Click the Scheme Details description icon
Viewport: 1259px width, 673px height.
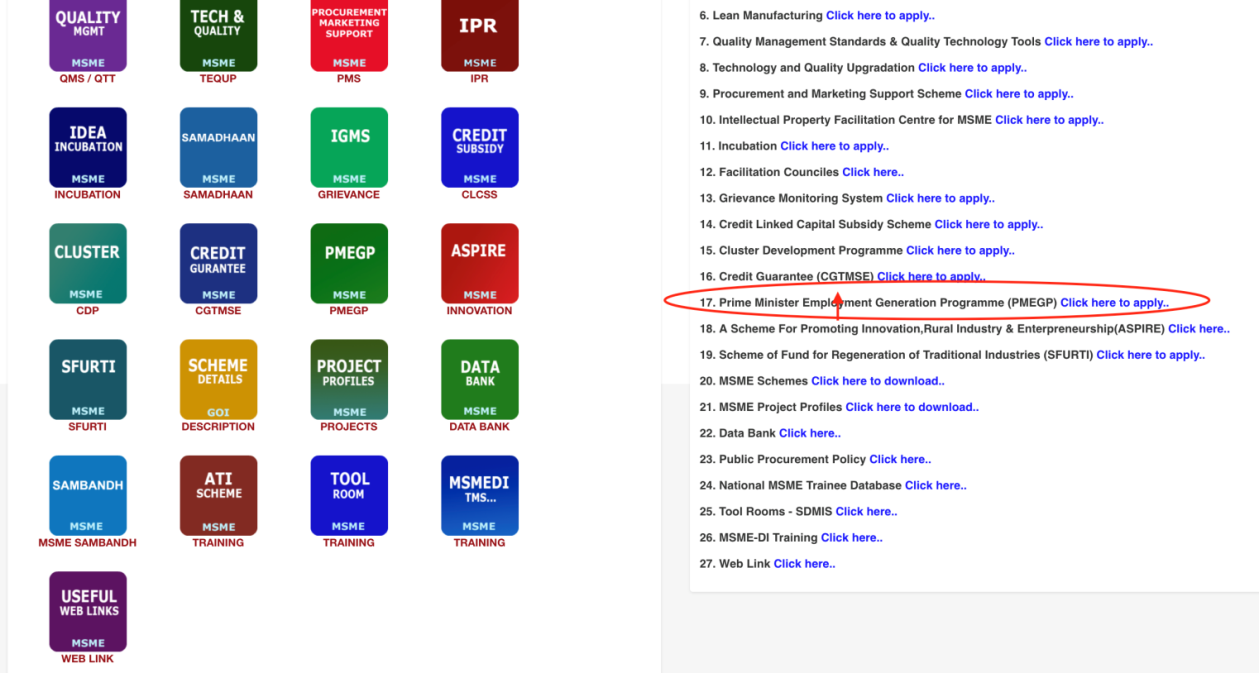click(218, 380)
